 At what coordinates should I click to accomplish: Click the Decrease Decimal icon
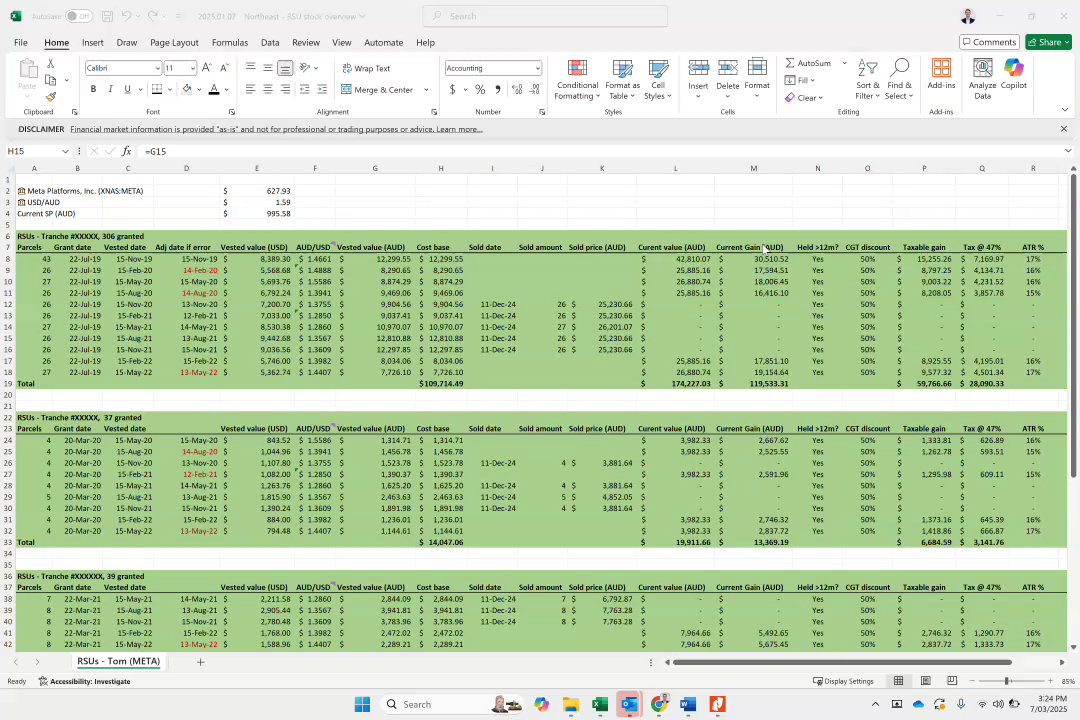click(x=534, y=90)
